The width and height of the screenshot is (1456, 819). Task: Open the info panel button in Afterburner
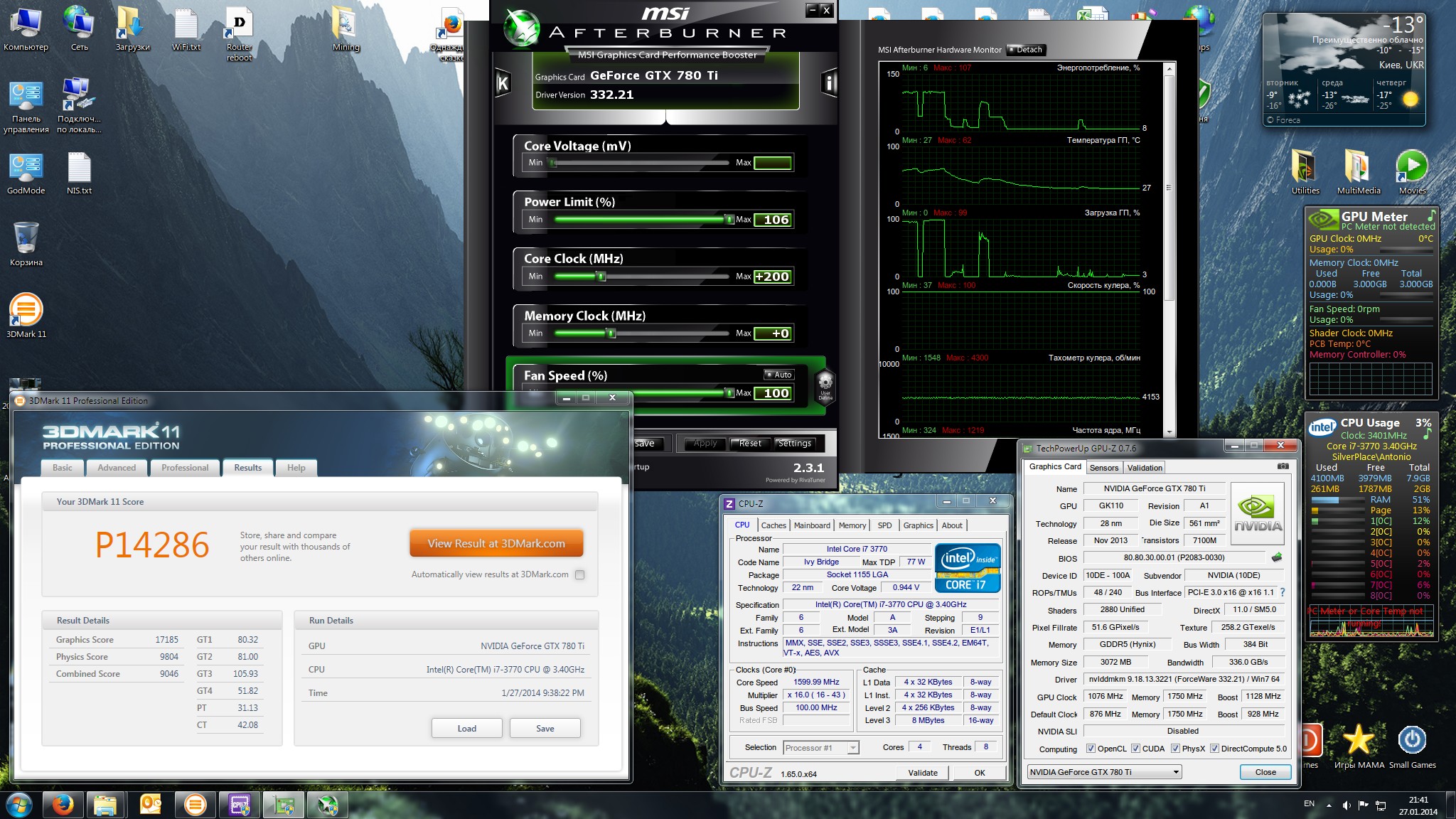828,84
